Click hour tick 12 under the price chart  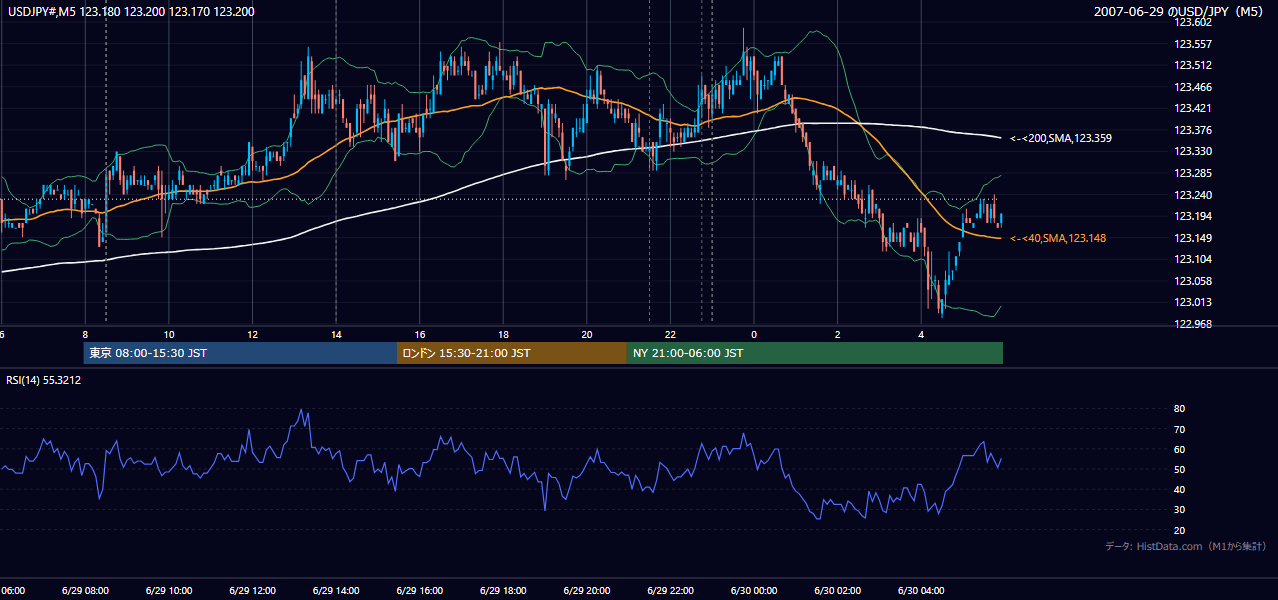(252, 334)
